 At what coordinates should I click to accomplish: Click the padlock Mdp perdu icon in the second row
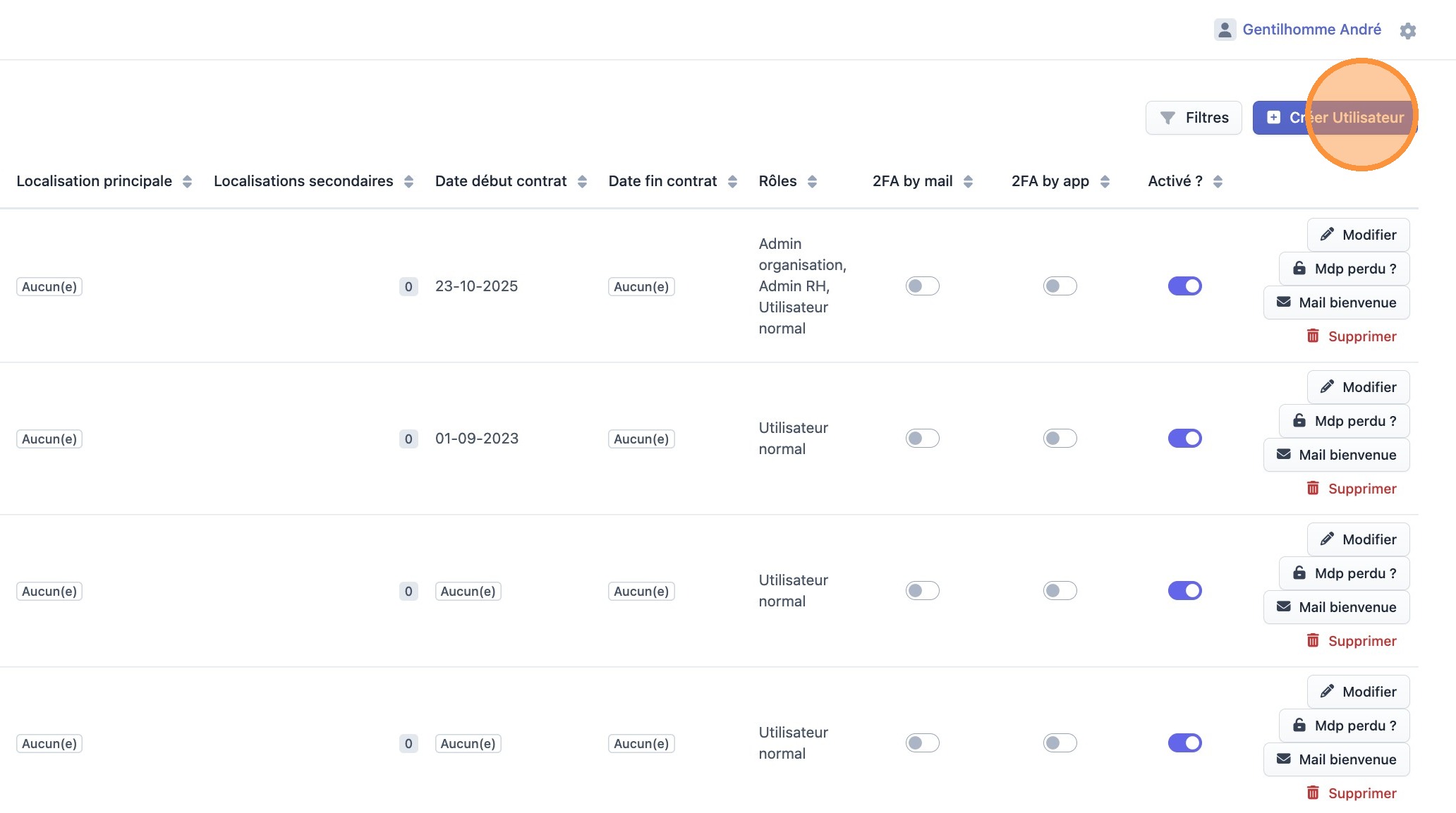point(1299,421)
